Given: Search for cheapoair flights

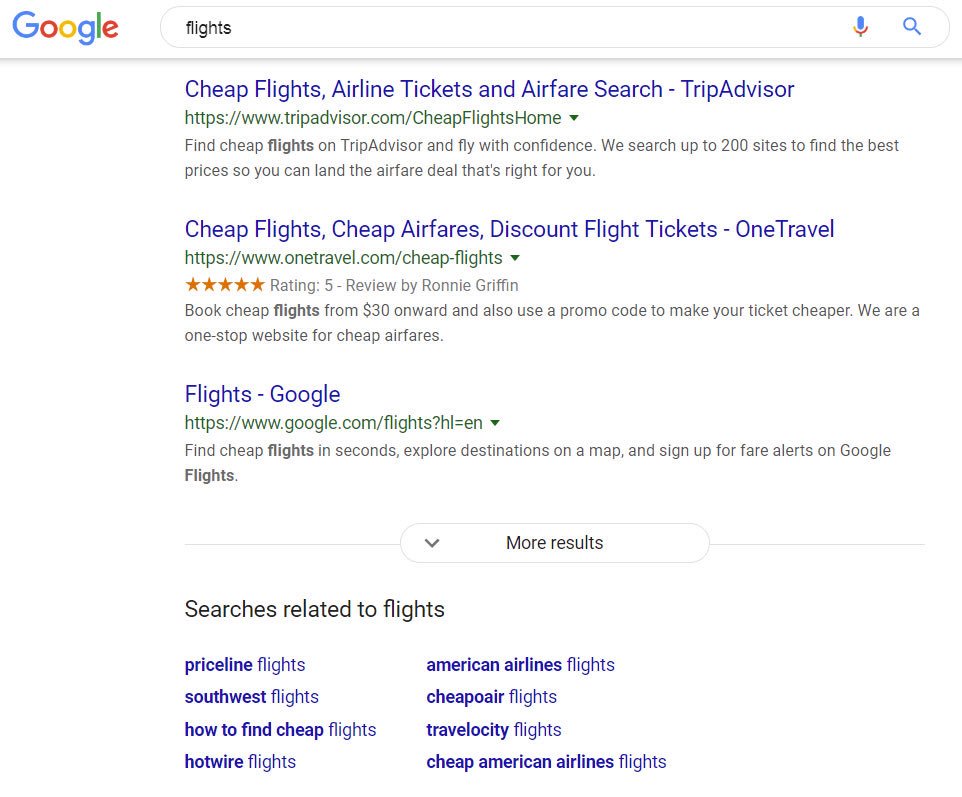Looking at the screenshot, I should tap(492, 697).
